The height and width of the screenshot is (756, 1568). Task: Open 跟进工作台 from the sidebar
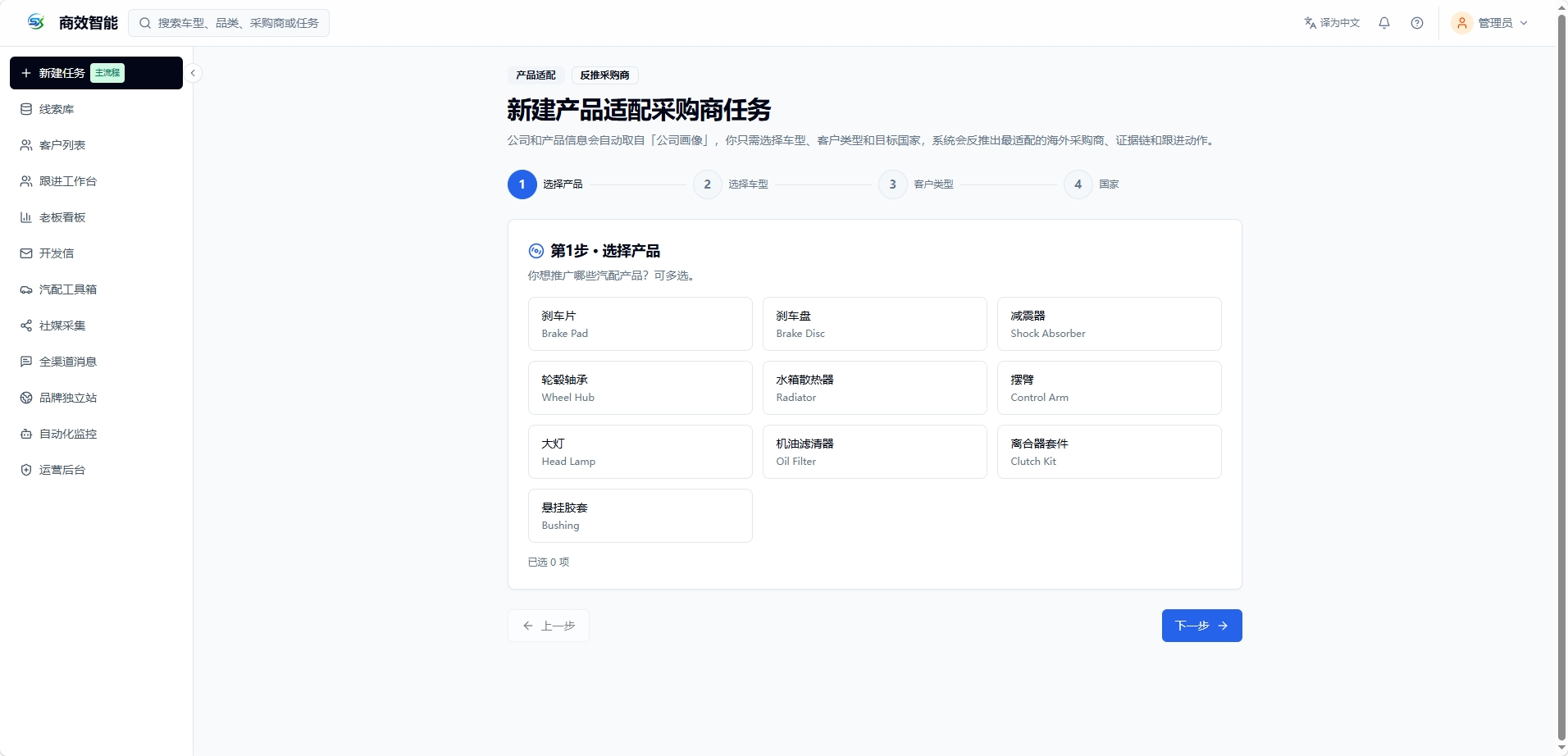pyautogui.click(x=96, y=181)
